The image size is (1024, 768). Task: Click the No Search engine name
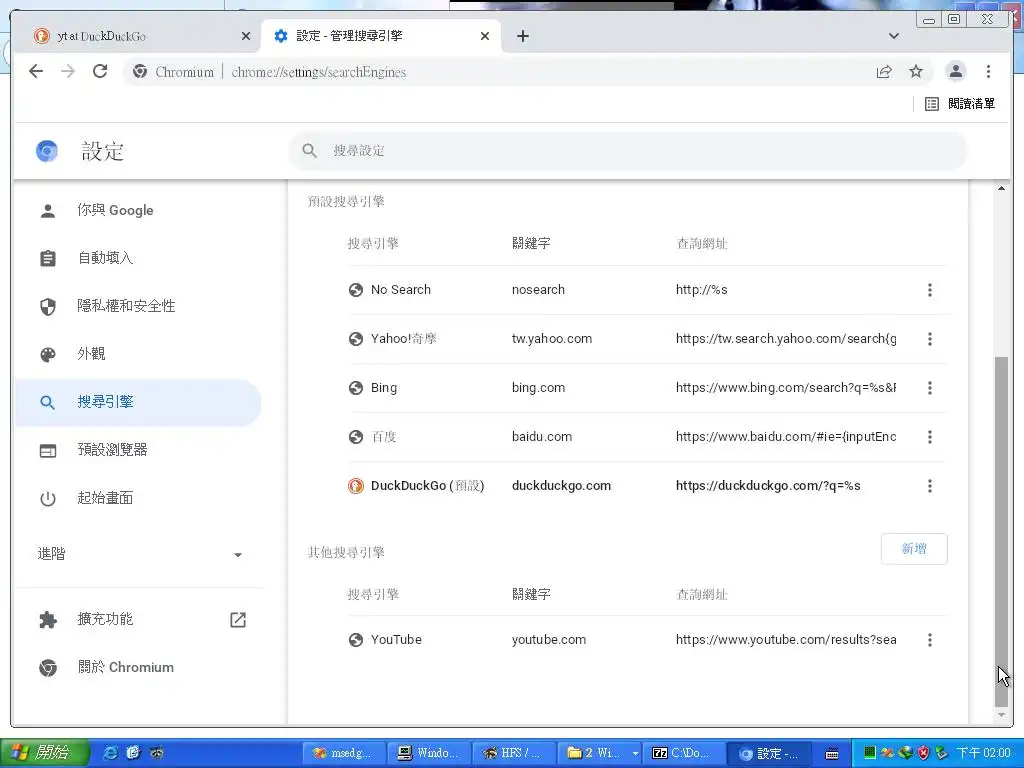[401, 290]
